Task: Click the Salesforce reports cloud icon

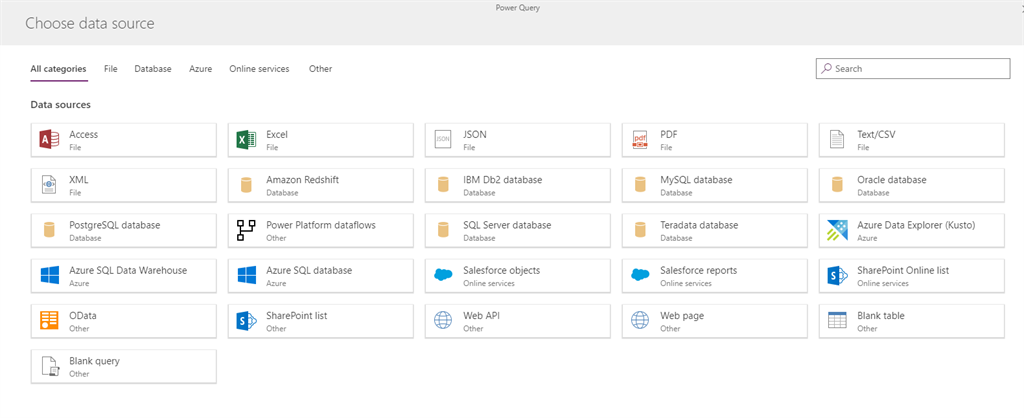Action: tap(640, 275)
